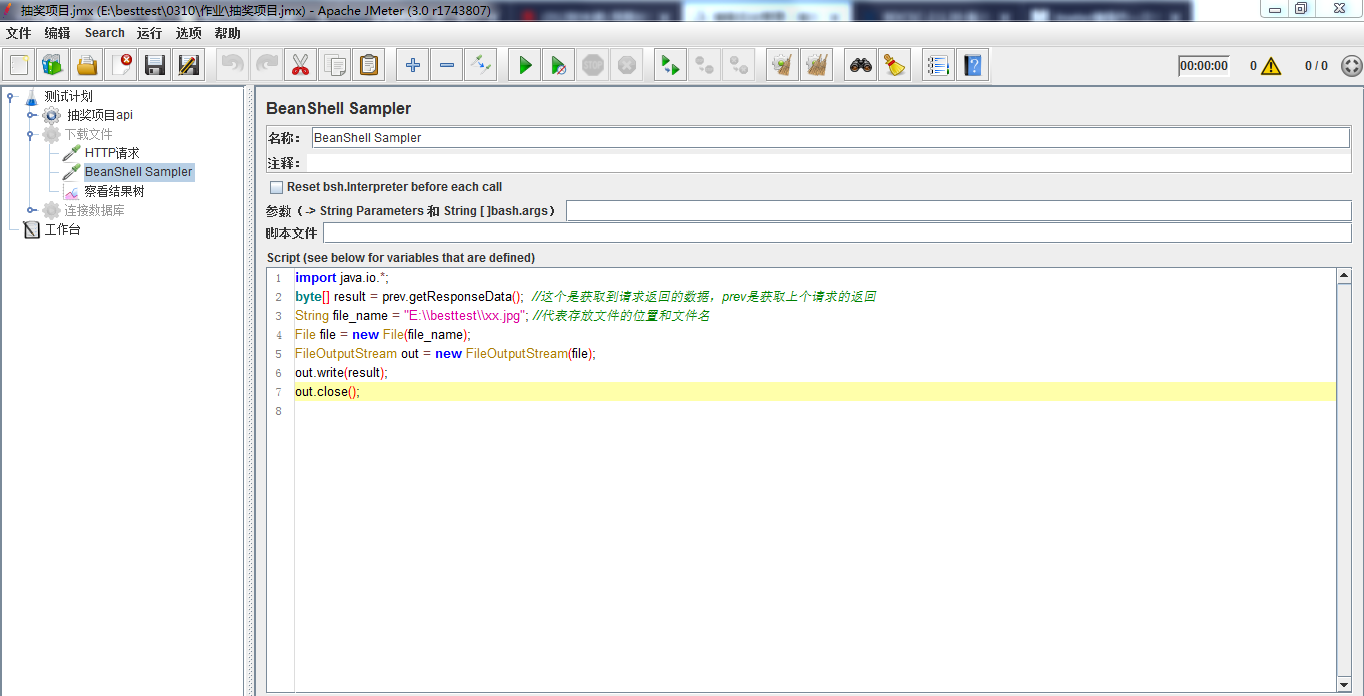Start the test with green play icon
Screen dimensions: 1364x696
click(x=525, y=66)
